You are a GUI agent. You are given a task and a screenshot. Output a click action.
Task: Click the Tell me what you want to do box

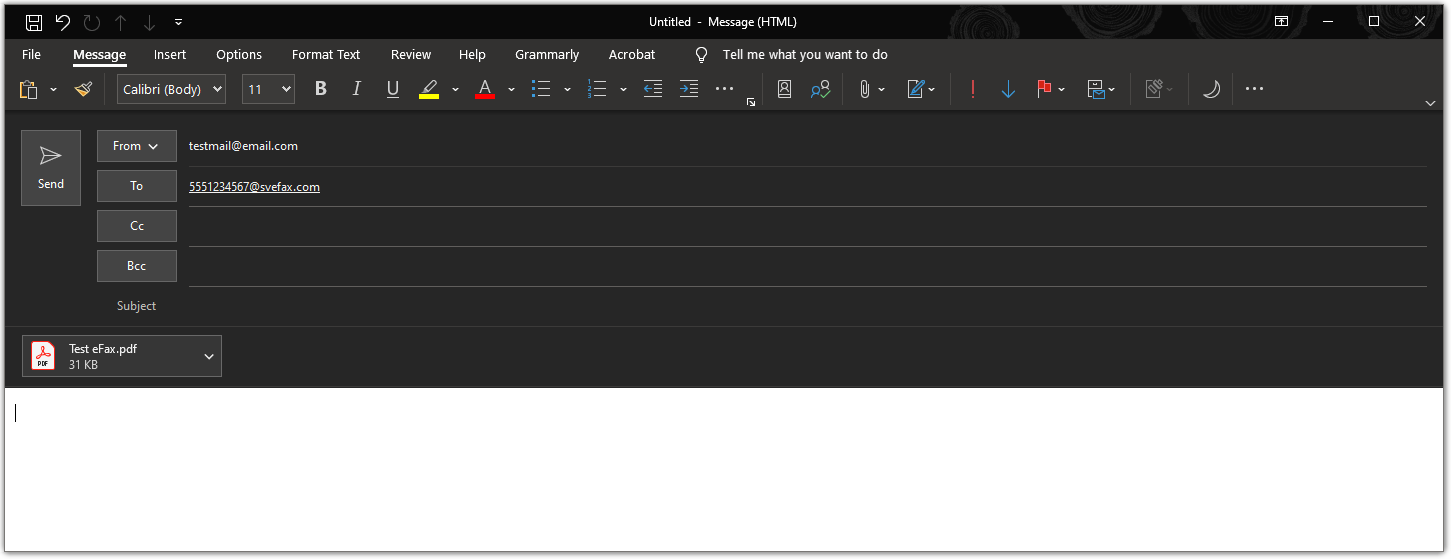[x=805, y=55]
